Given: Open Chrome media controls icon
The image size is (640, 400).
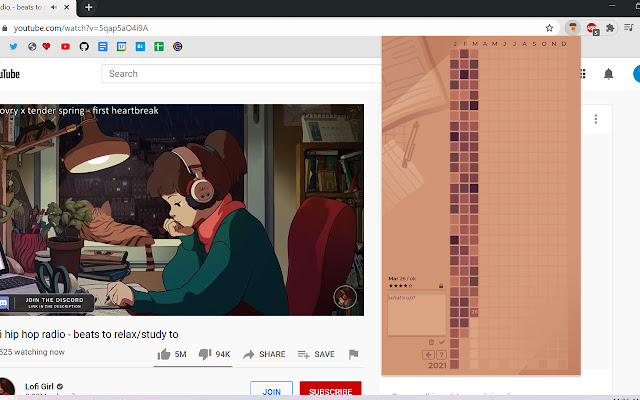Looking at the screenshot, I should [x=629, y=28].
